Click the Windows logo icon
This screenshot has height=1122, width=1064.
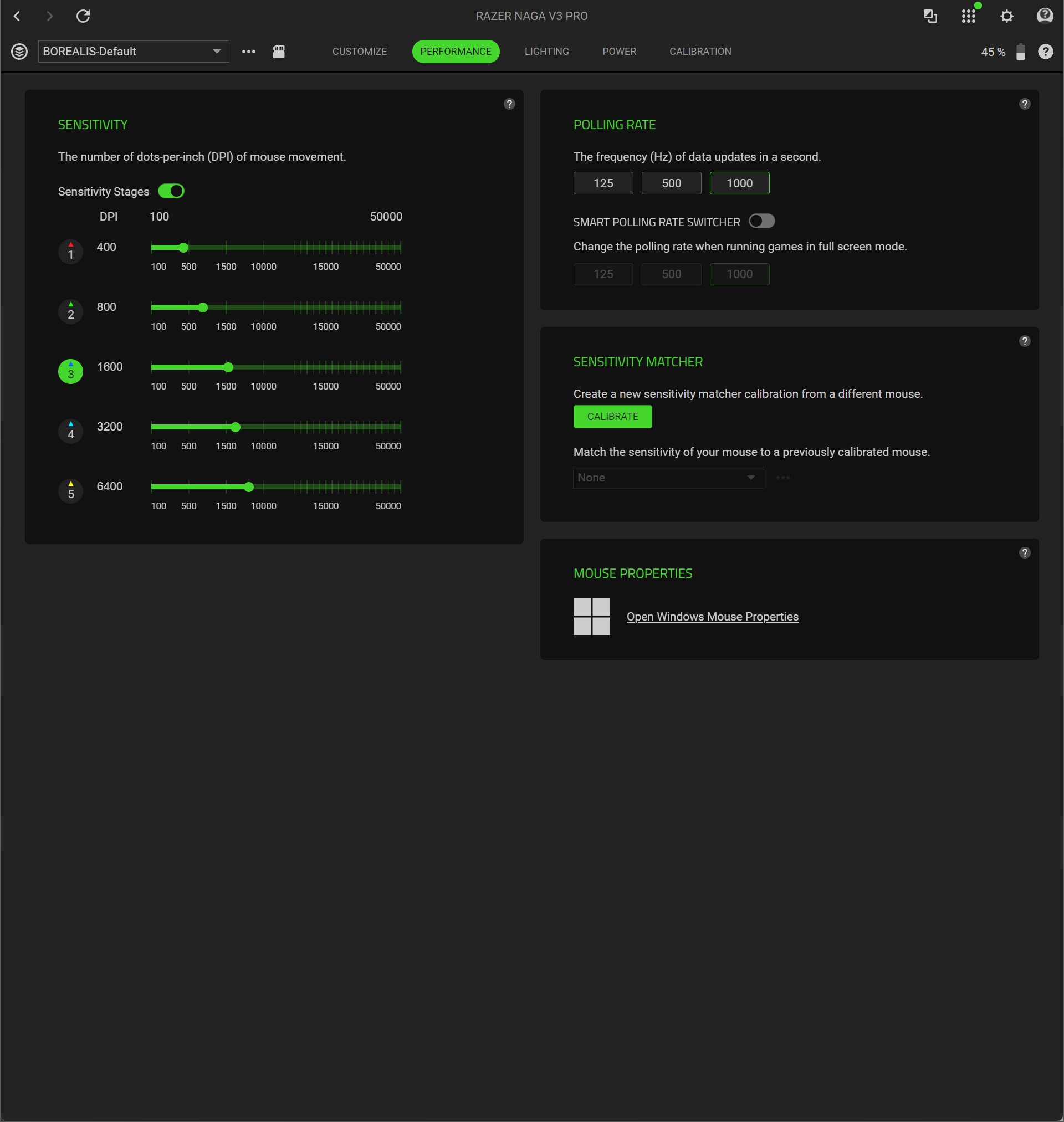tap(591, 616)
